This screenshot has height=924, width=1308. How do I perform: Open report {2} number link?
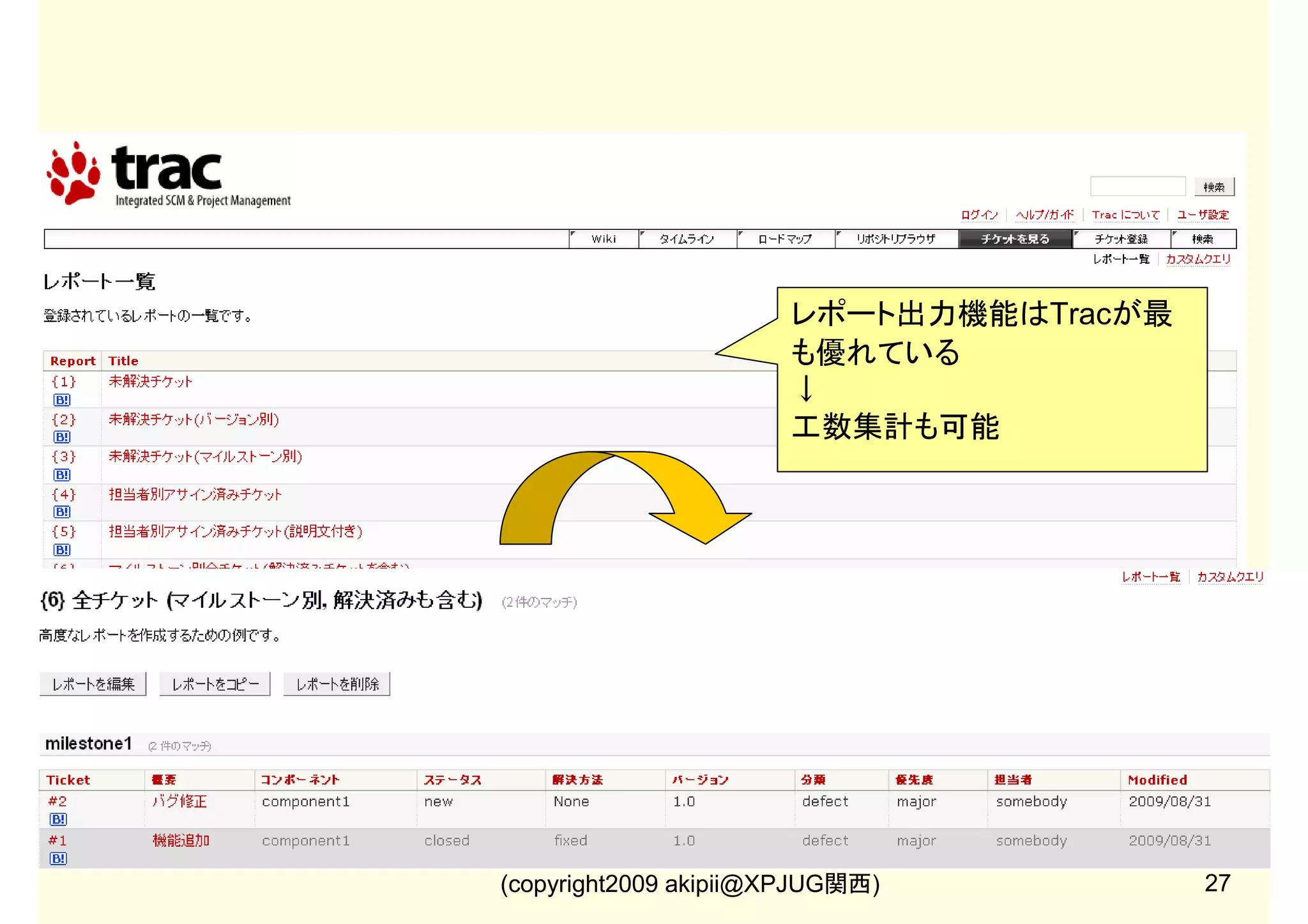(x=64, y=420)
